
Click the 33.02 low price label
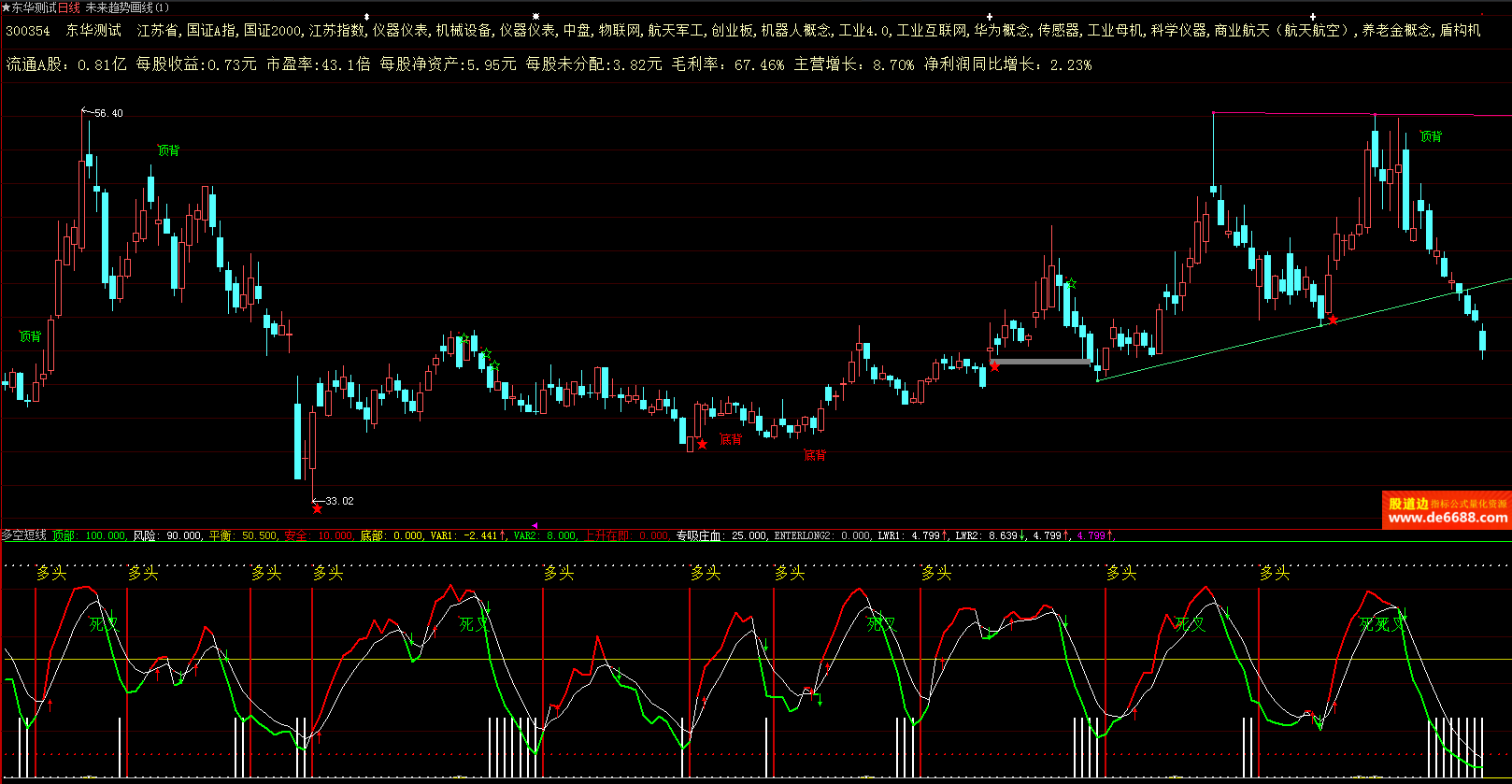point(338,501)
